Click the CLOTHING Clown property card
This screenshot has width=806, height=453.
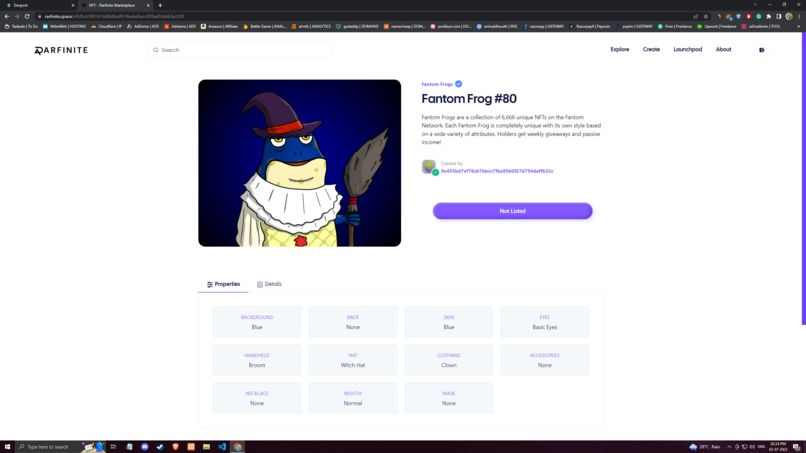tap(449, 360)
